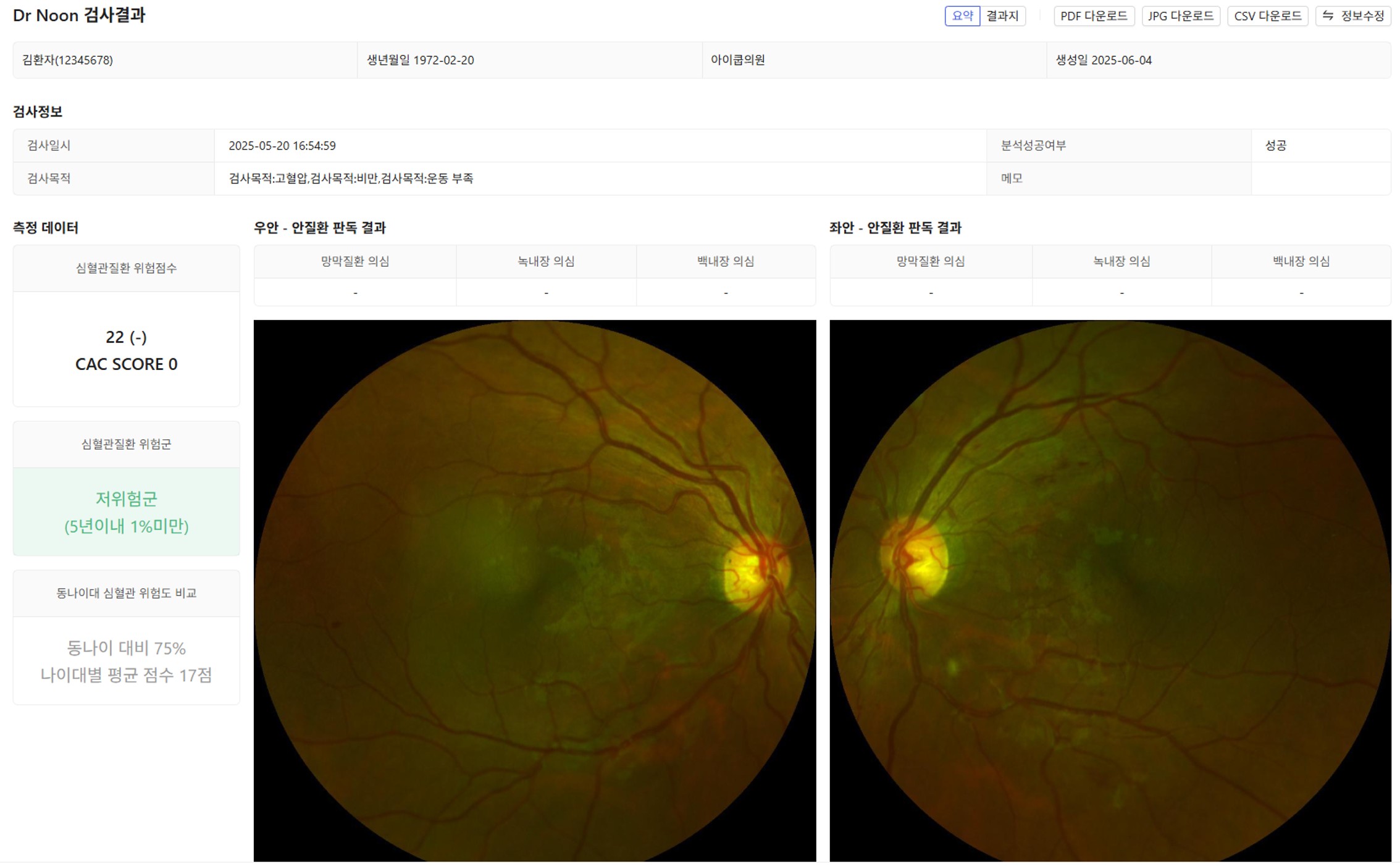Click patient name 김환자(12345678)

pos(68,60)
